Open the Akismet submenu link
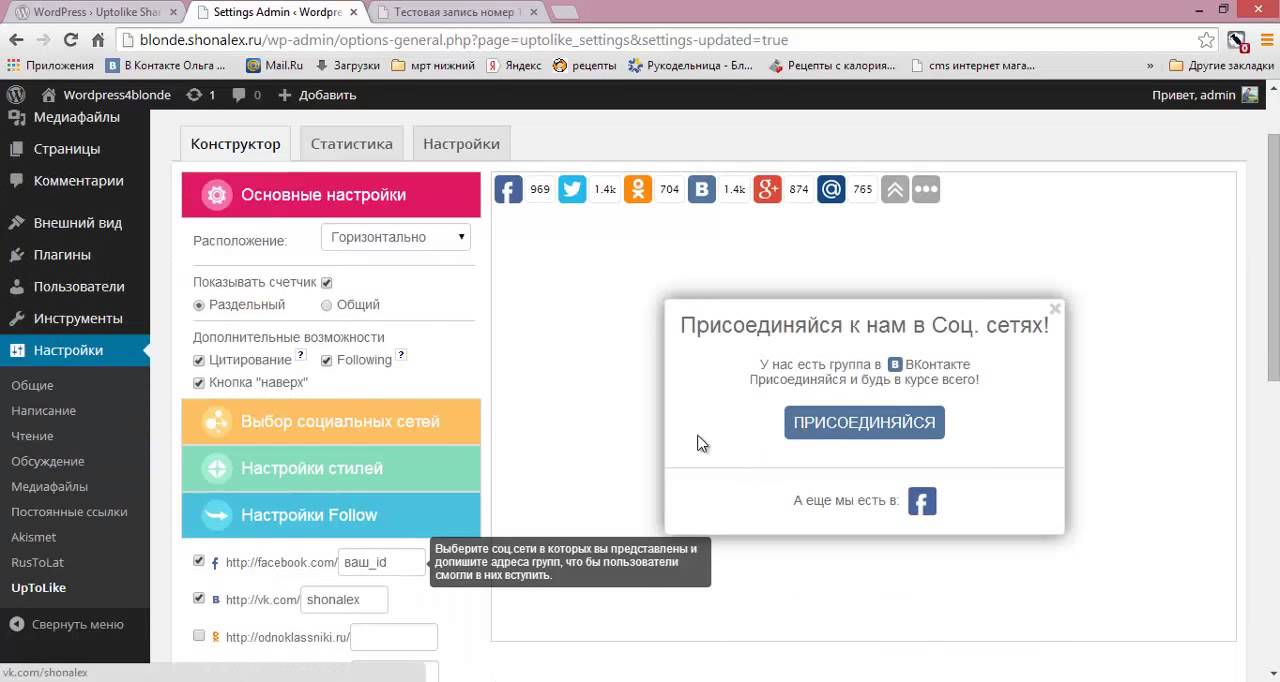Screen dimensions: 1280x682 33,537
